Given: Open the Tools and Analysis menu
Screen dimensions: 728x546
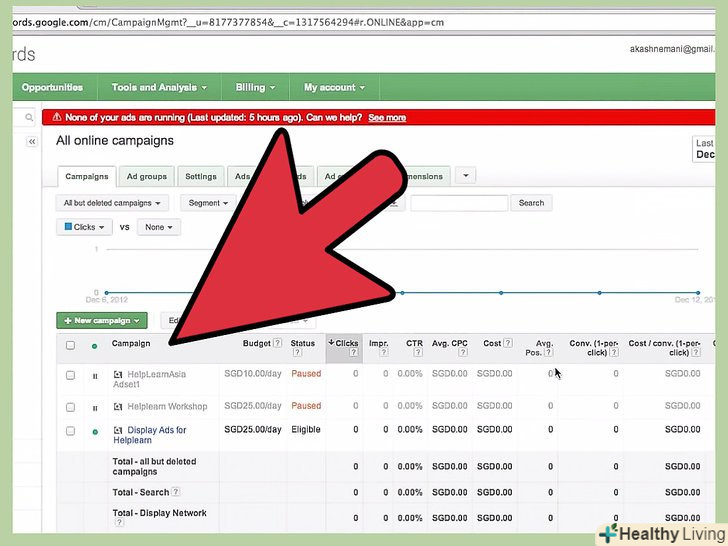Looking at the screenshot, I should click(165, 87).
